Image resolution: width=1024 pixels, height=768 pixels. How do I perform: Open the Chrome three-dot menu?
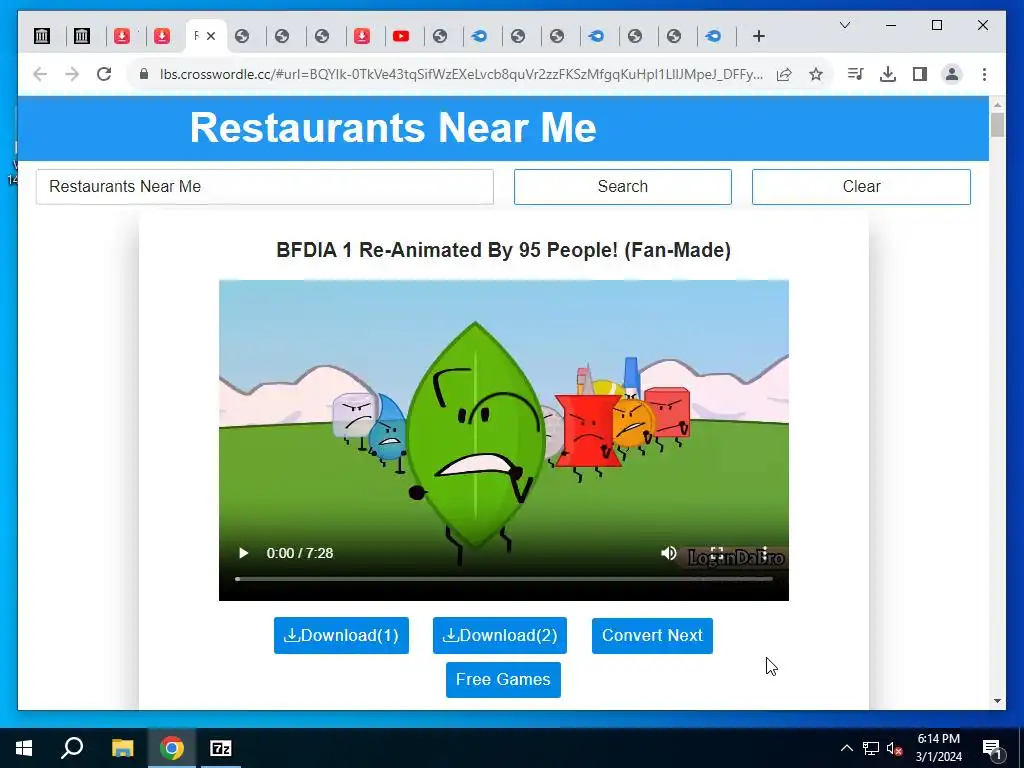984,74
